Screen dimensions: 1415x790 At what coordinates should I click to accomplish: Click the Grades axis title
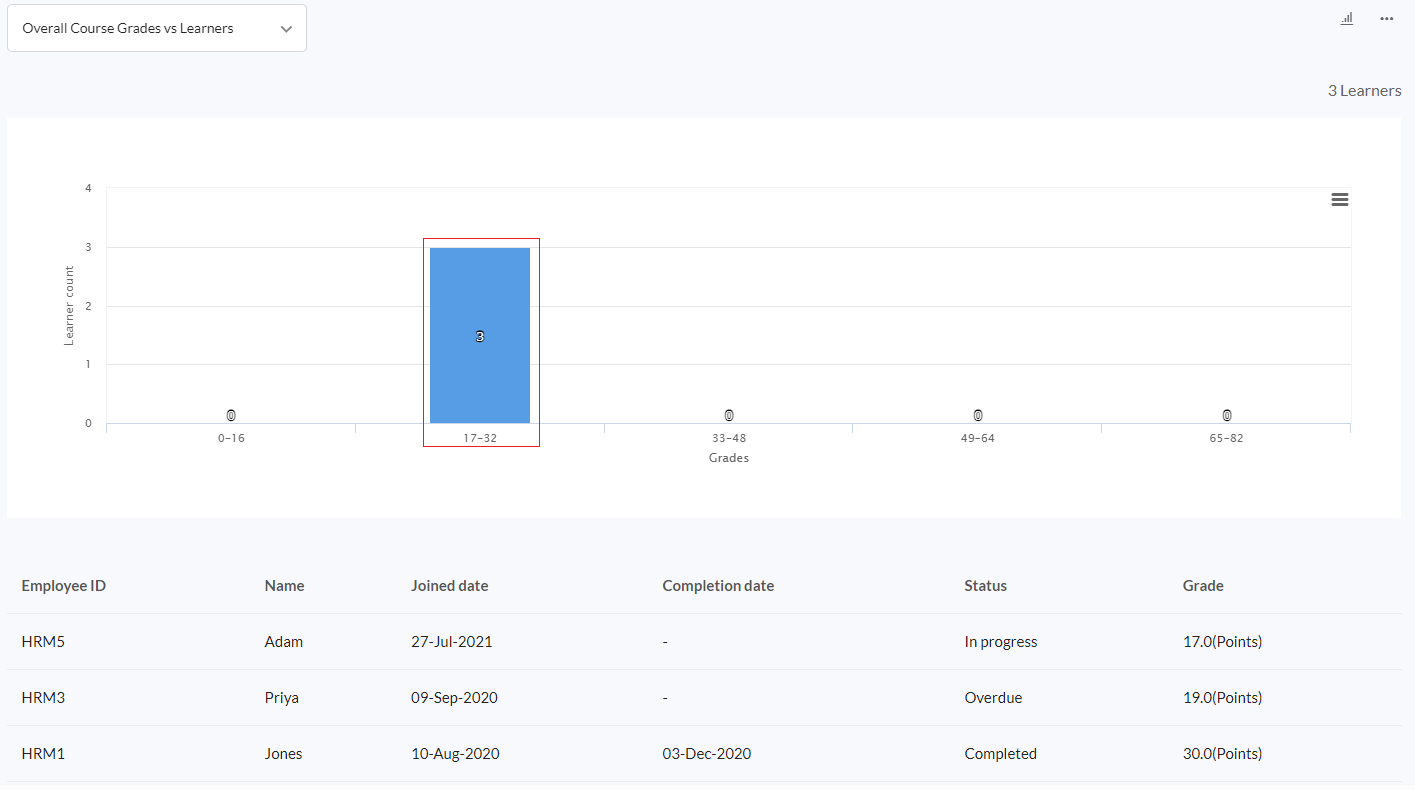pos(729,458)
